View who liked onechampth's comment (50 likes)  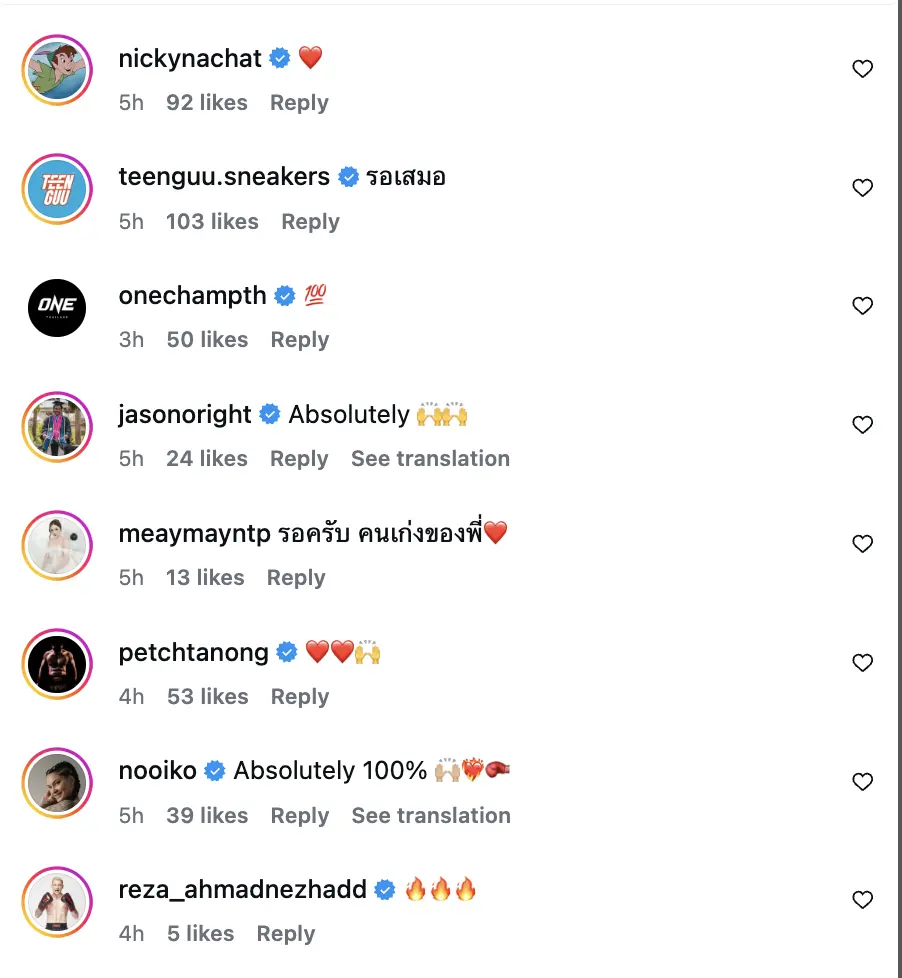coord(207,340)
